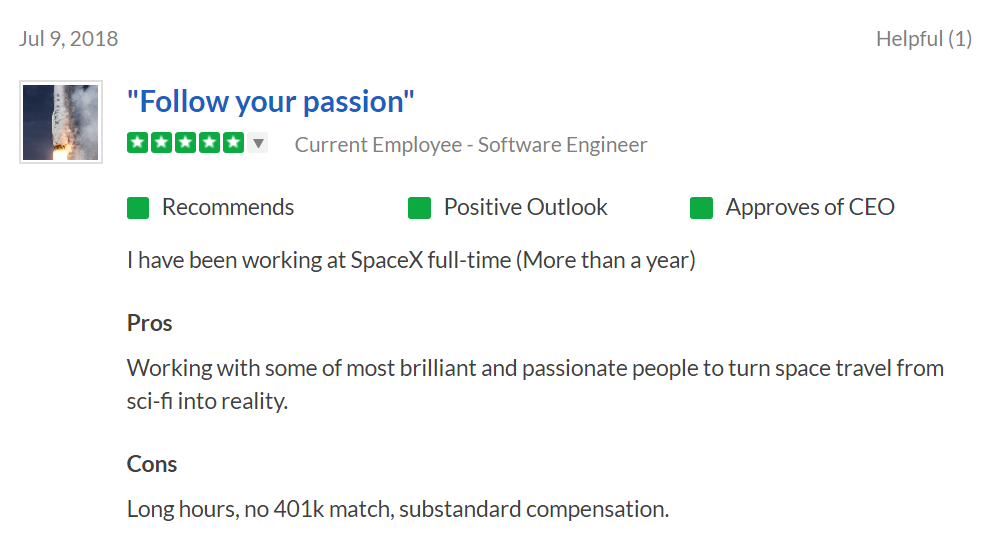Select the Recommends label

click(x=228, y=207)
